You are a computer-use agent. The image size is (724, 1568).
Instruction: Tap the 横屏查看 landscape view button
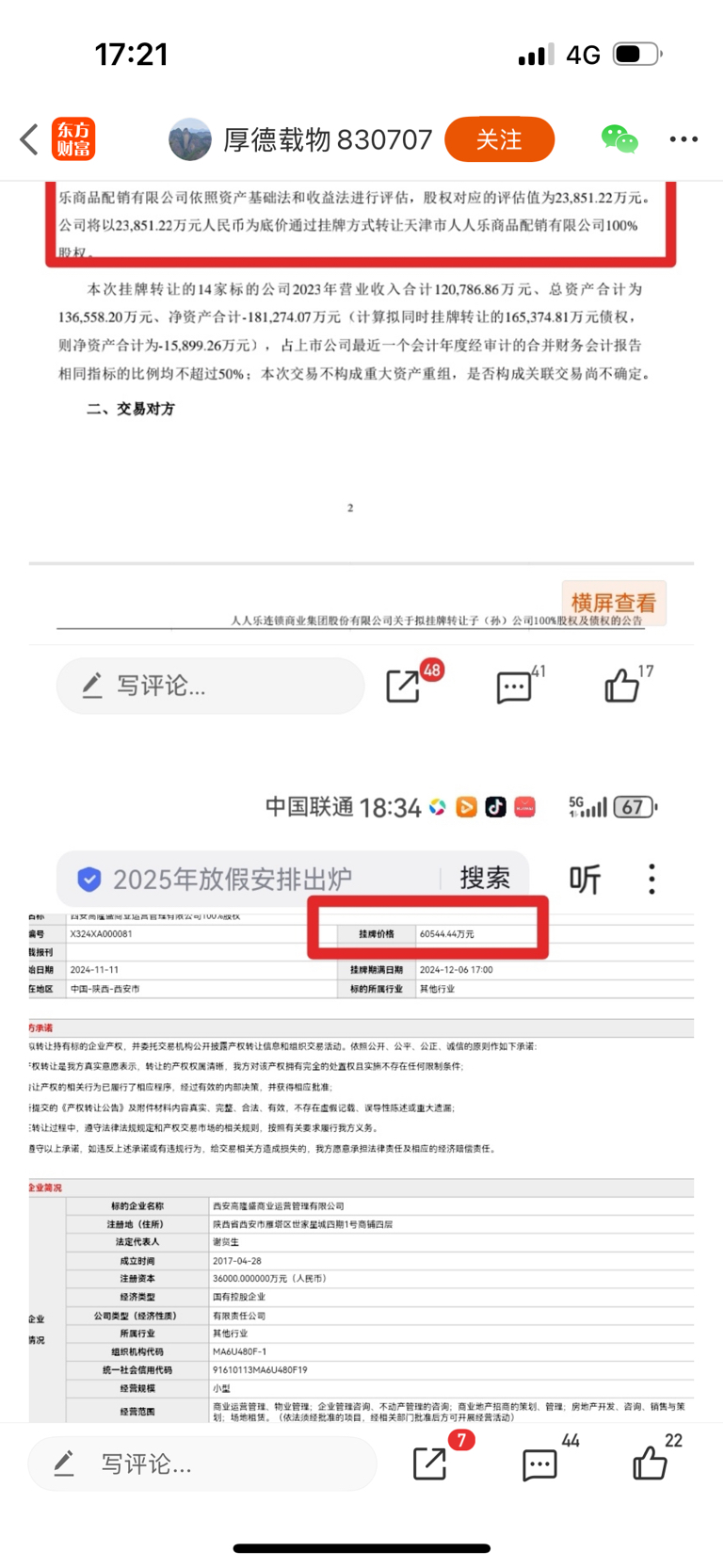614,603
